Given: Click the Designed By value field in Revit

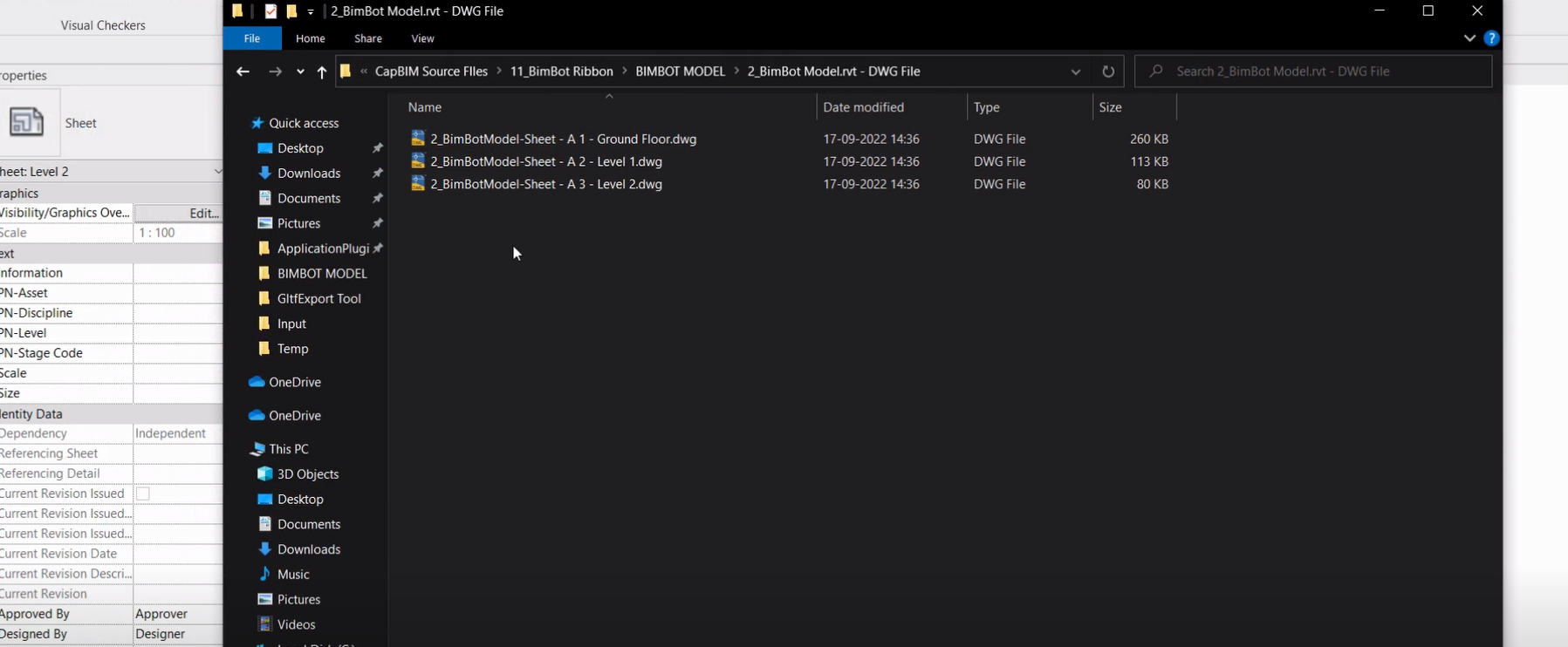Looking at the screenshot, I should point(178,634).
